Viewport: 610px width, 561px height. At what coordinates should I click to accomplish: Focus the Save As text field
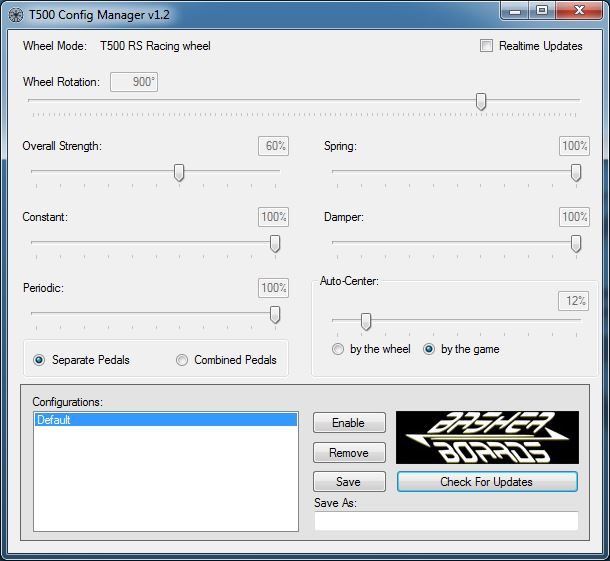click(446, 521)
